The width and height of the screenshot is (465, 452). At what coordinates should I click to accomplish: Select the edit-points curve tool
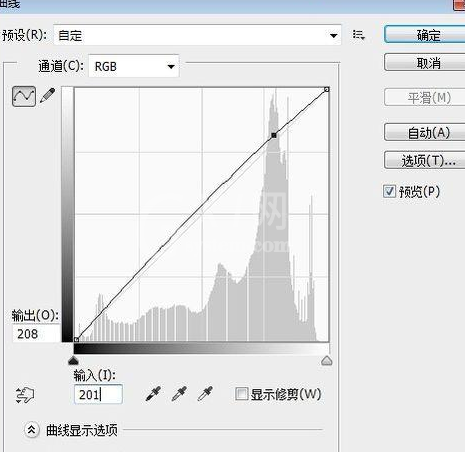pos(24,96)
